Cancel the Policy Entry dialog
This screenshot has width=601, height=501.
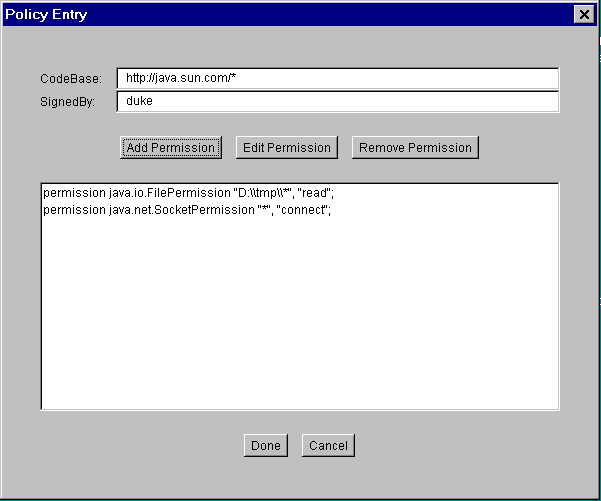pos(328,446)
